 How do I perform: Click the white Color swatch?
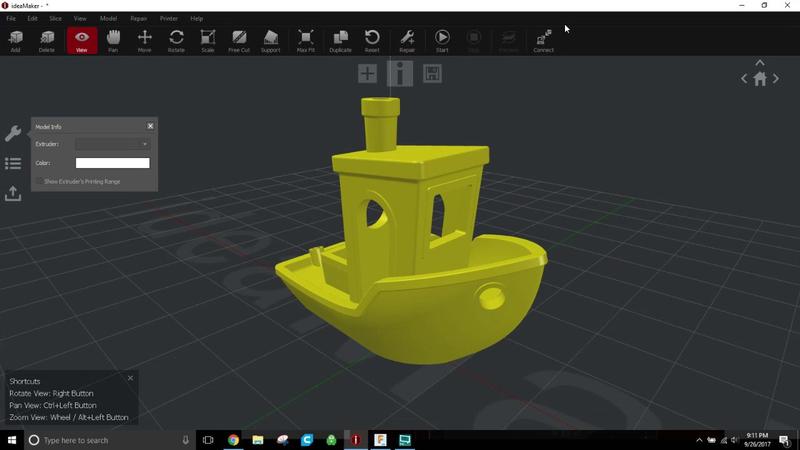pos(112,163)
